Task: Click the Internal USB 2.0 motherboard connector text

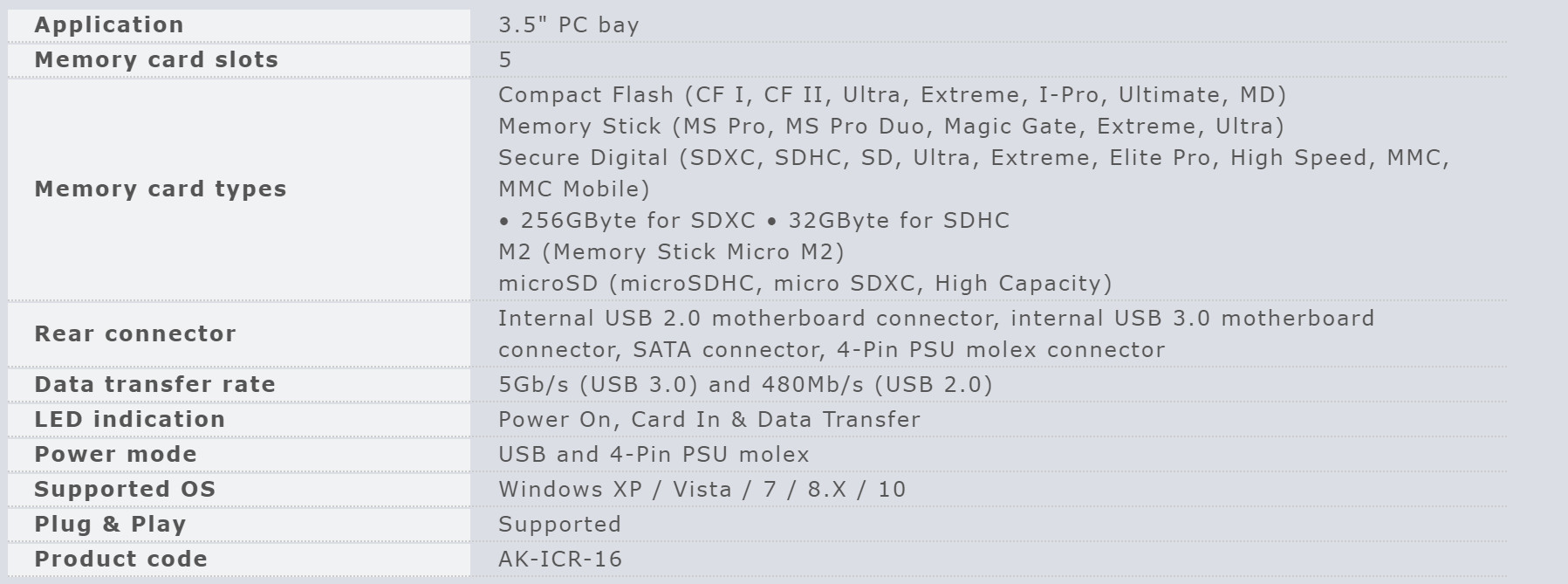Action: tap(748, 318)
